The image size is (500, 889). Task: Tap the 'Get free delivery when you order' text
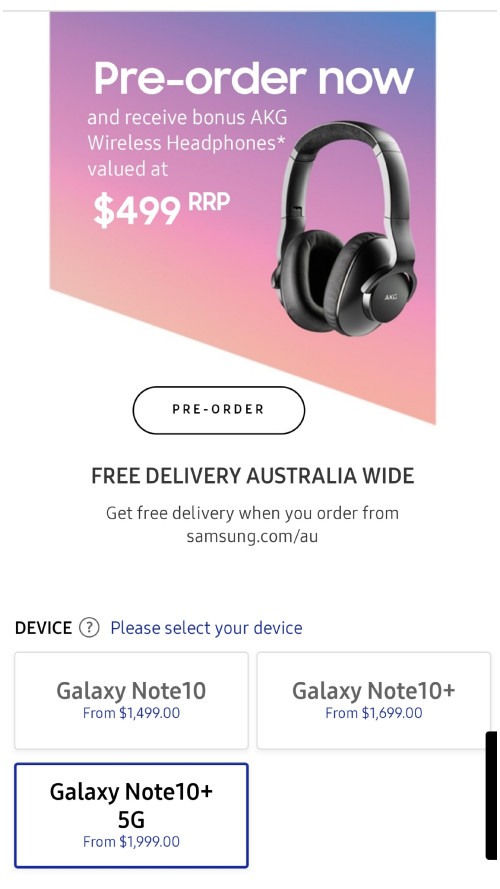point(252,513)
